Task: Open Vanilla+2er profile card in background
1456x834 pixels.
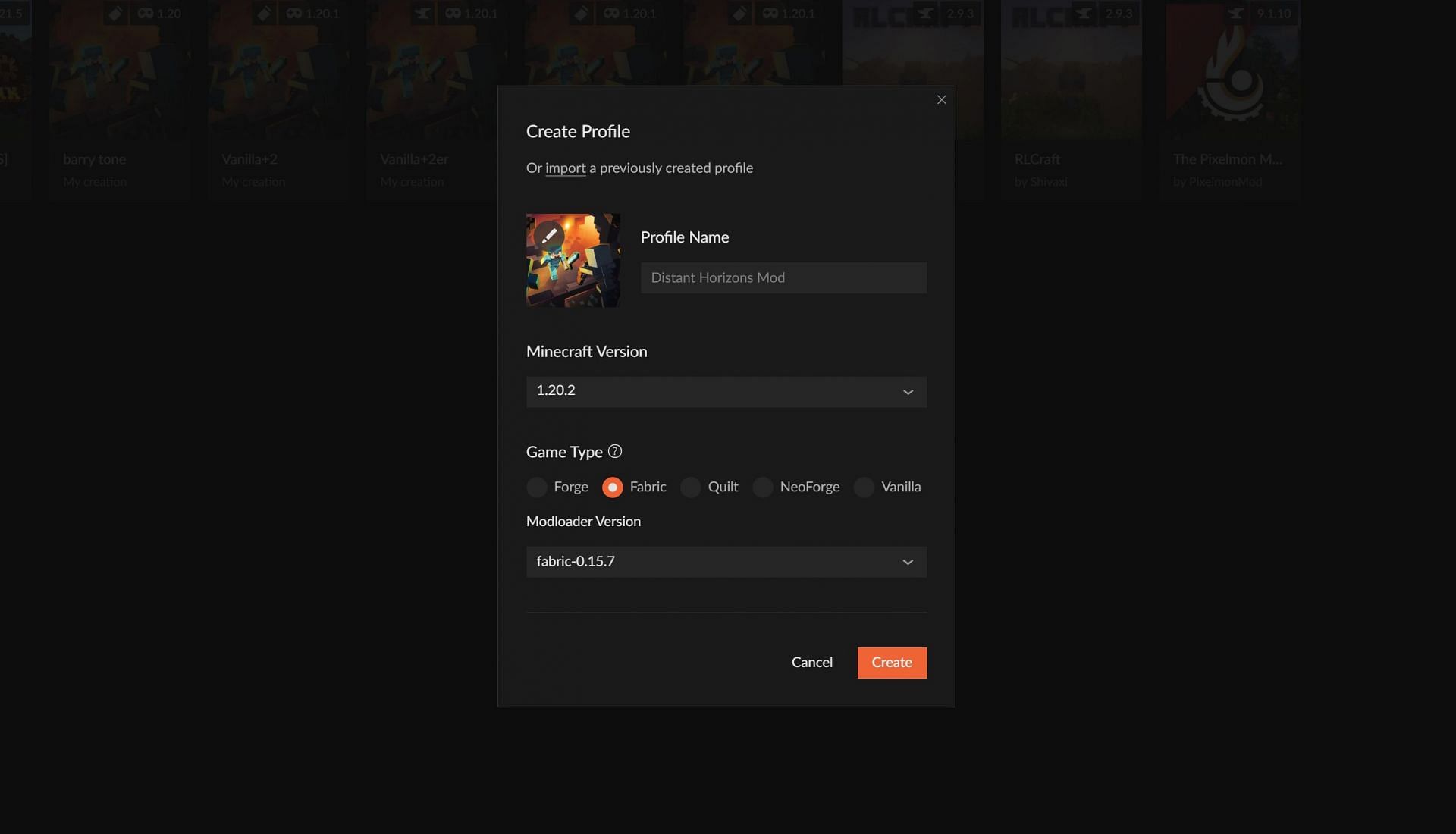Action: tap(432, 100)
